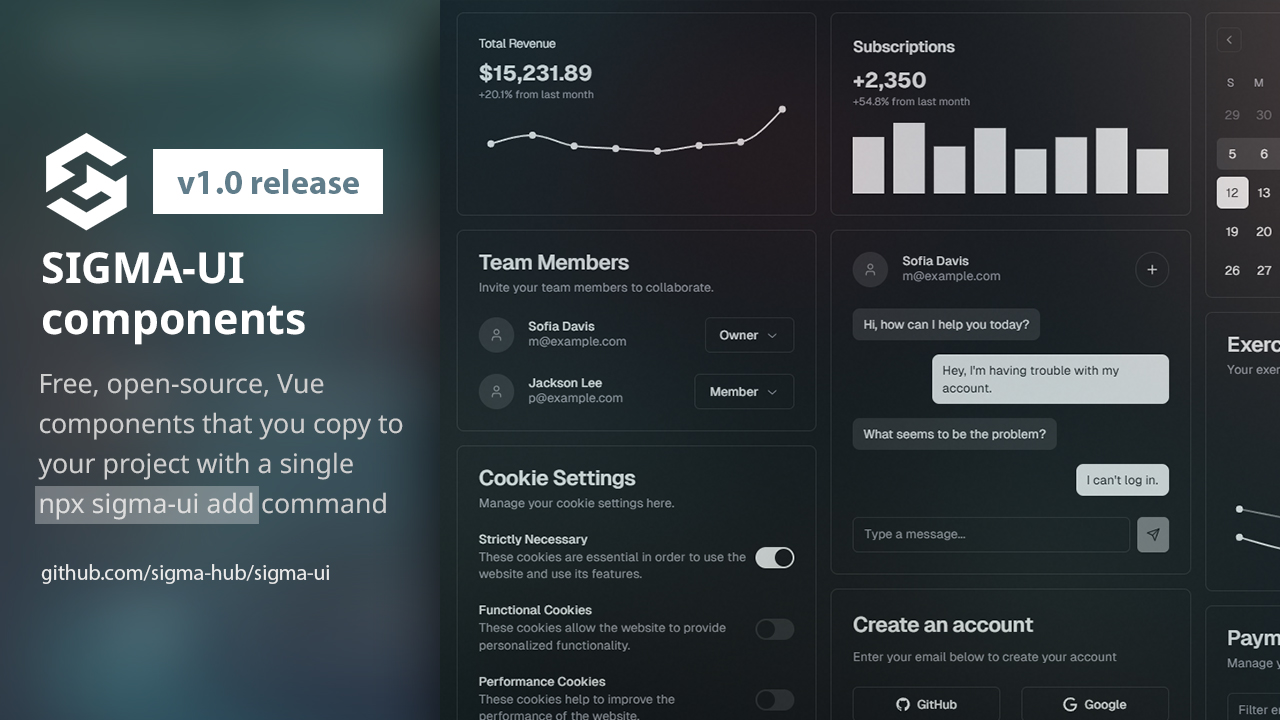
Task: Enable the Functional Cookies toggle
Action: click(774, 629)
